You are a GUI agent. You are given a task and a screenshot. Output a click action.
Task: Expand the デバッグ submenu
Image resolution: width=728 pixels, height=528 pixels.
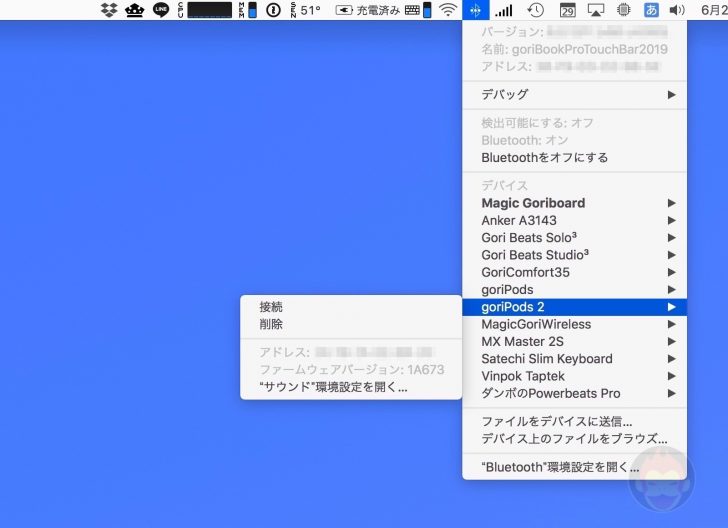click(575, 94)
